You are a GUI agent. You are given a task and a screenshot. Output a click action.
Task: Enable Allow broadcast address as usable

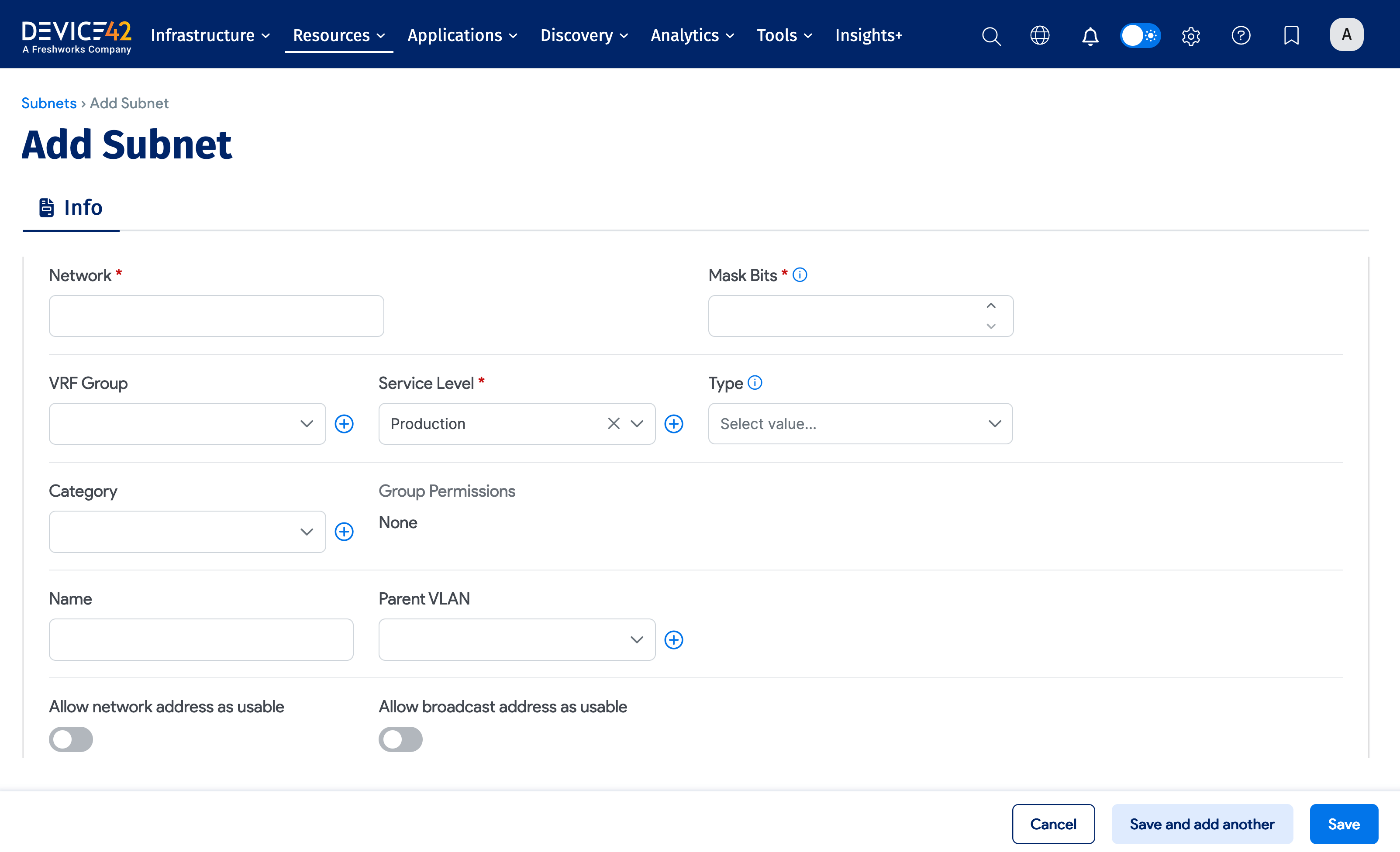[x=400, y=739]
